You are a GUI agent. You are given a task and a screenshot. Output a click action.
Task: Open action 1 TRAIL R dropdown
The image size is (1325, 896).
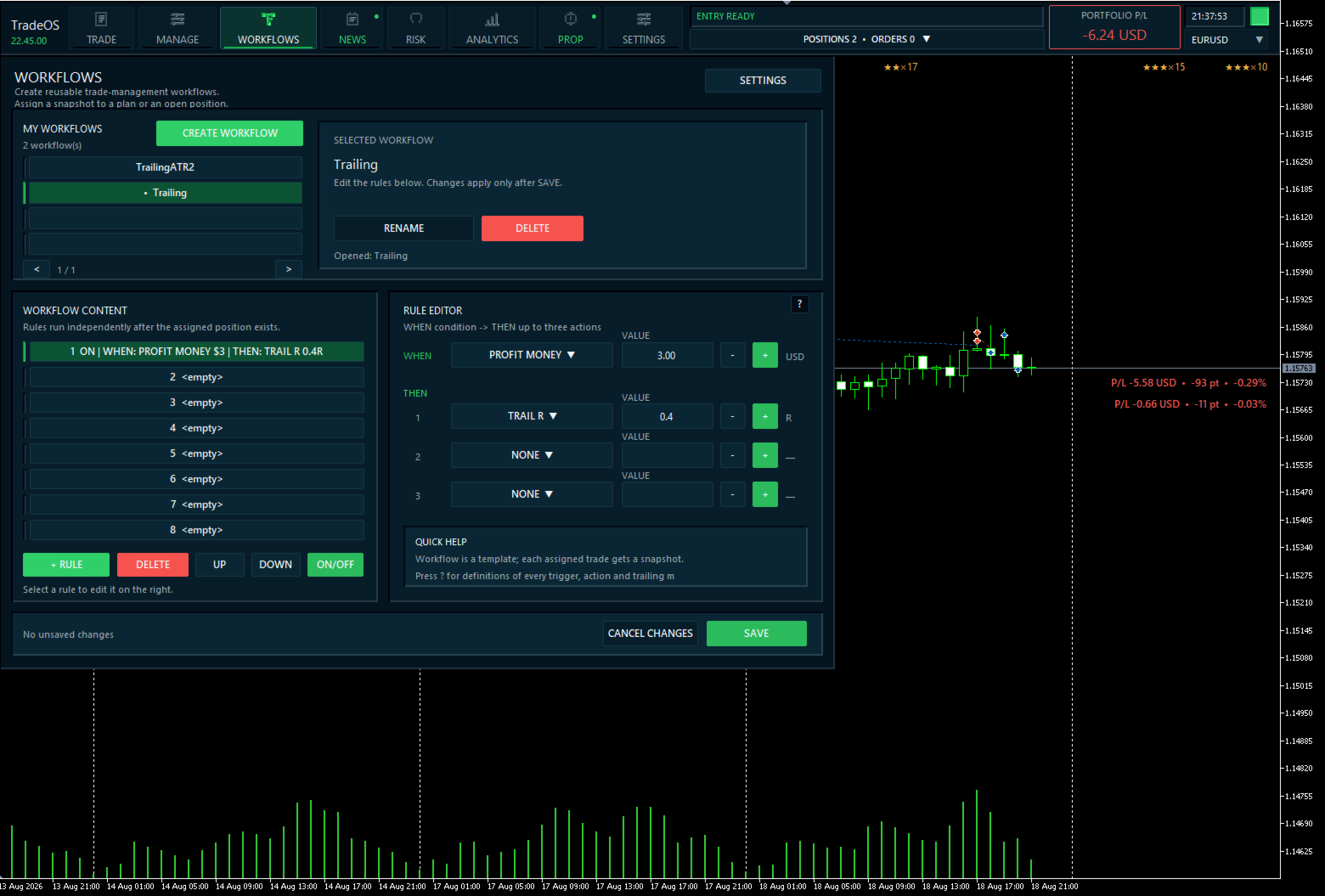(x=532, y=416)
